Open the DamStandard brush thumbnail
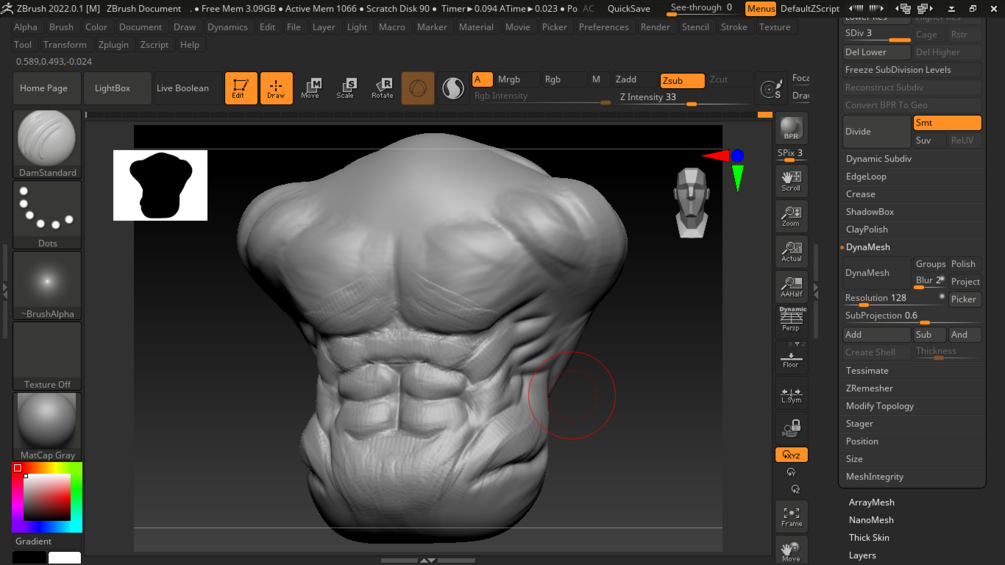The height and width of the screenshot is (565, 1005). point(47,143)
